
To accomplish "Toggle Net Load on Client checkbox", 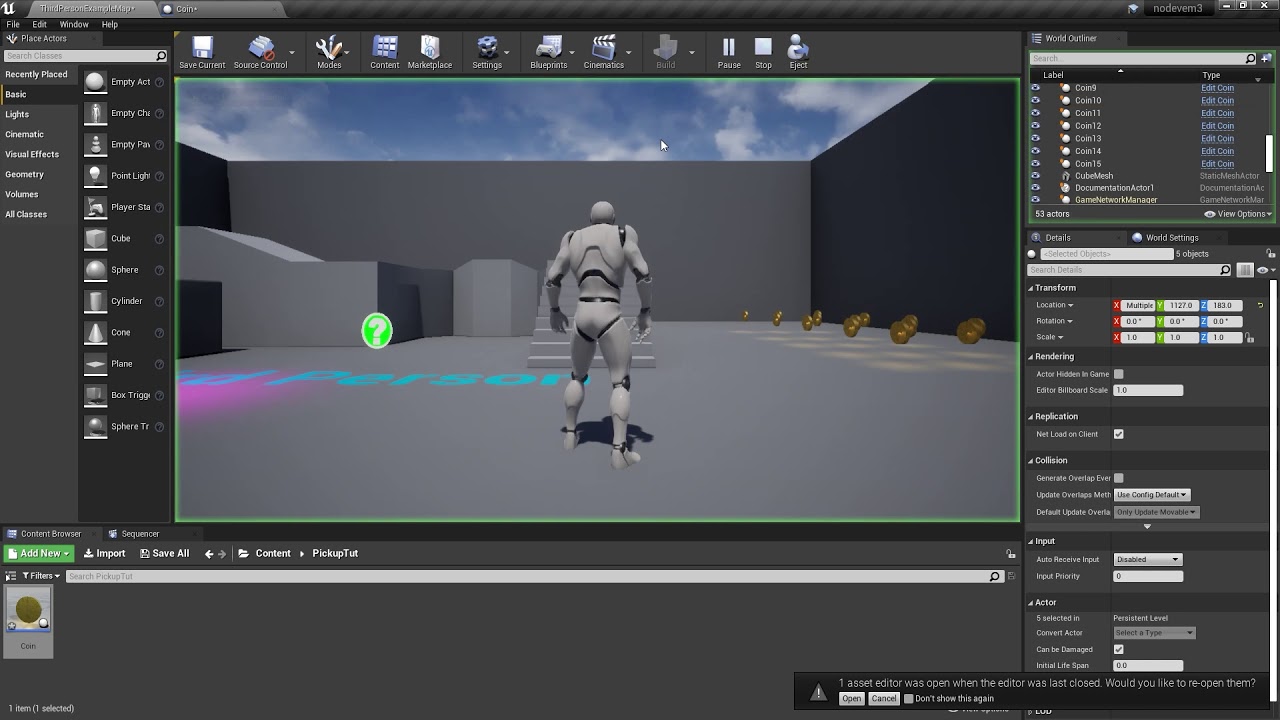I will click(x=1119, y=434).
